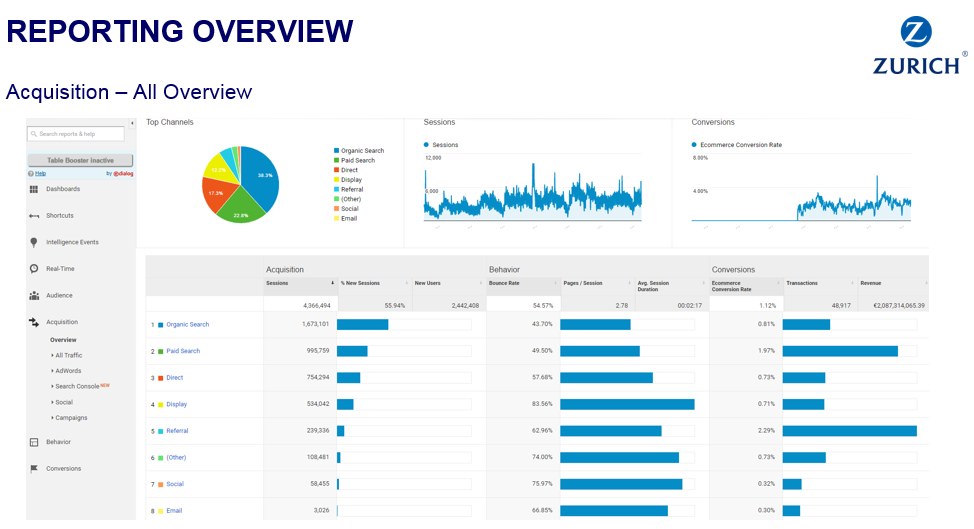The height and width of the screenshot is (529, 974).
Task: Open the Behavior panel icon
Action: tap(34, 442)
